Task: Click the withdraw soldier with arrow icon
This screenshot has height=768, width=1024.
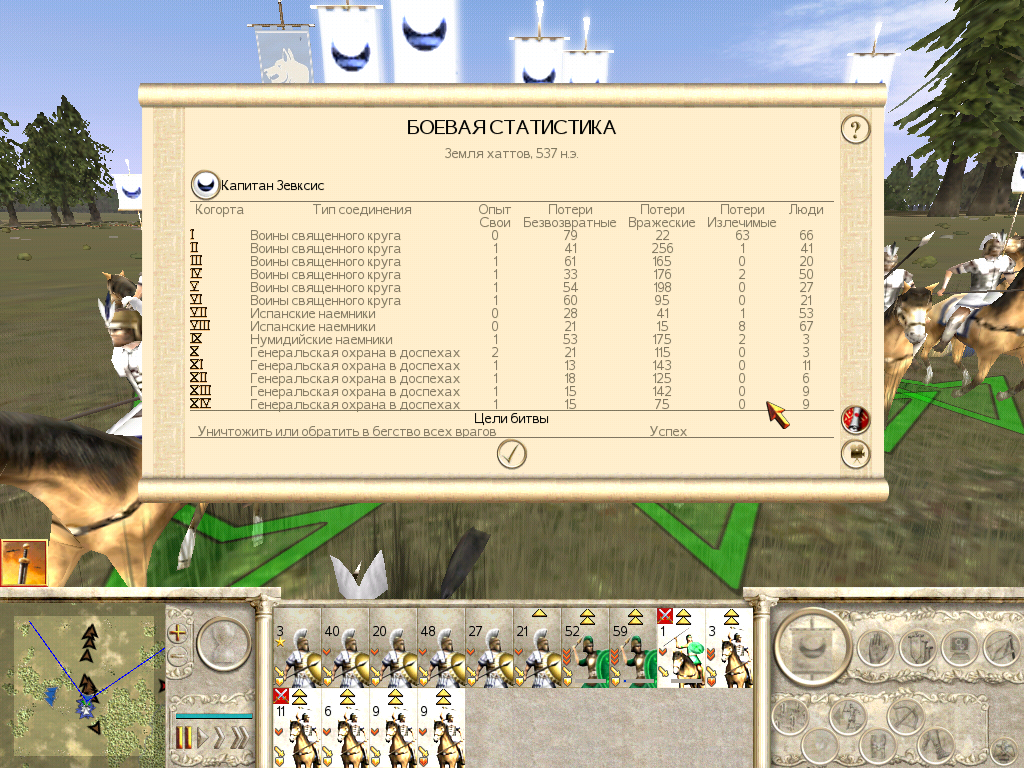Action: coord(847,717)
